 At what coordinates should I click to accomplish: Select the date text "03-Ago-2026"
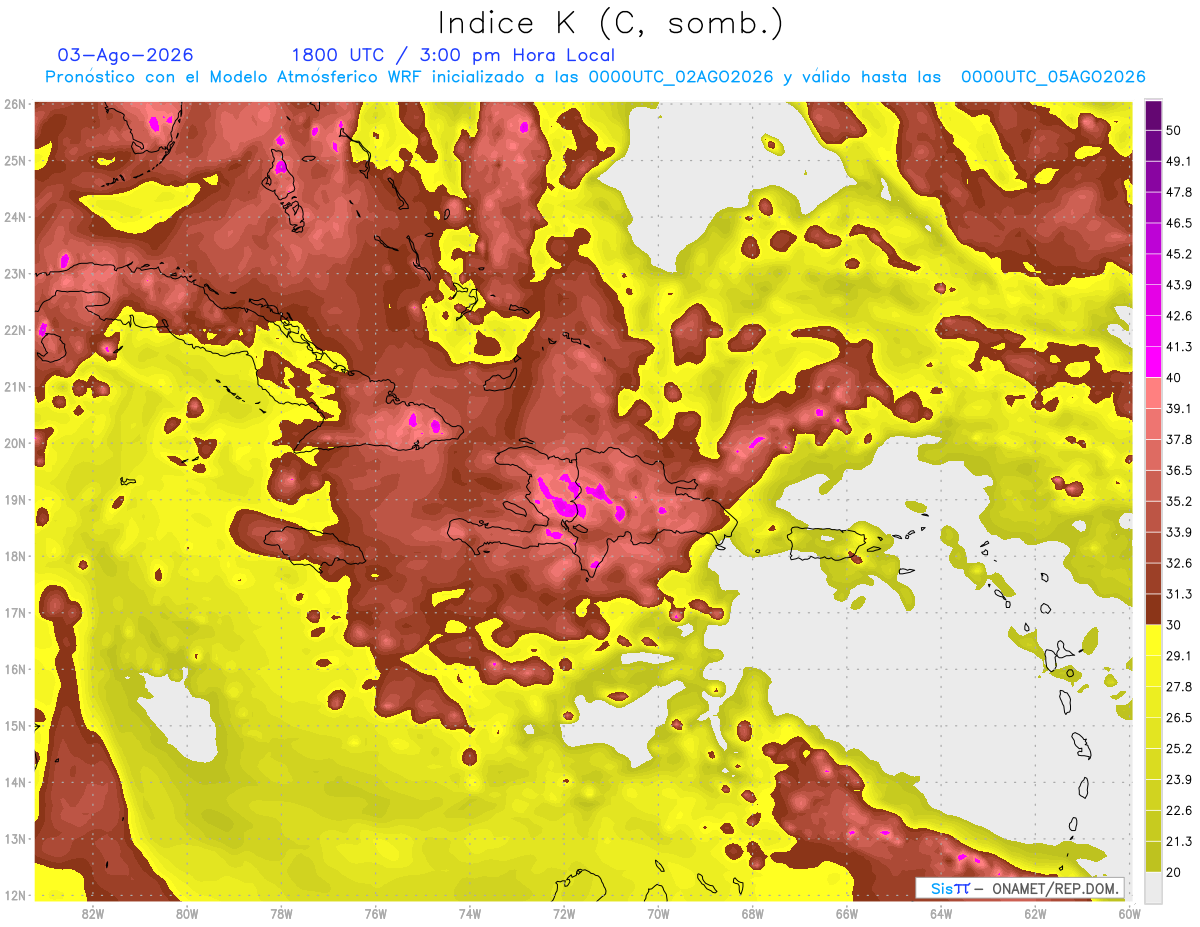126,55
